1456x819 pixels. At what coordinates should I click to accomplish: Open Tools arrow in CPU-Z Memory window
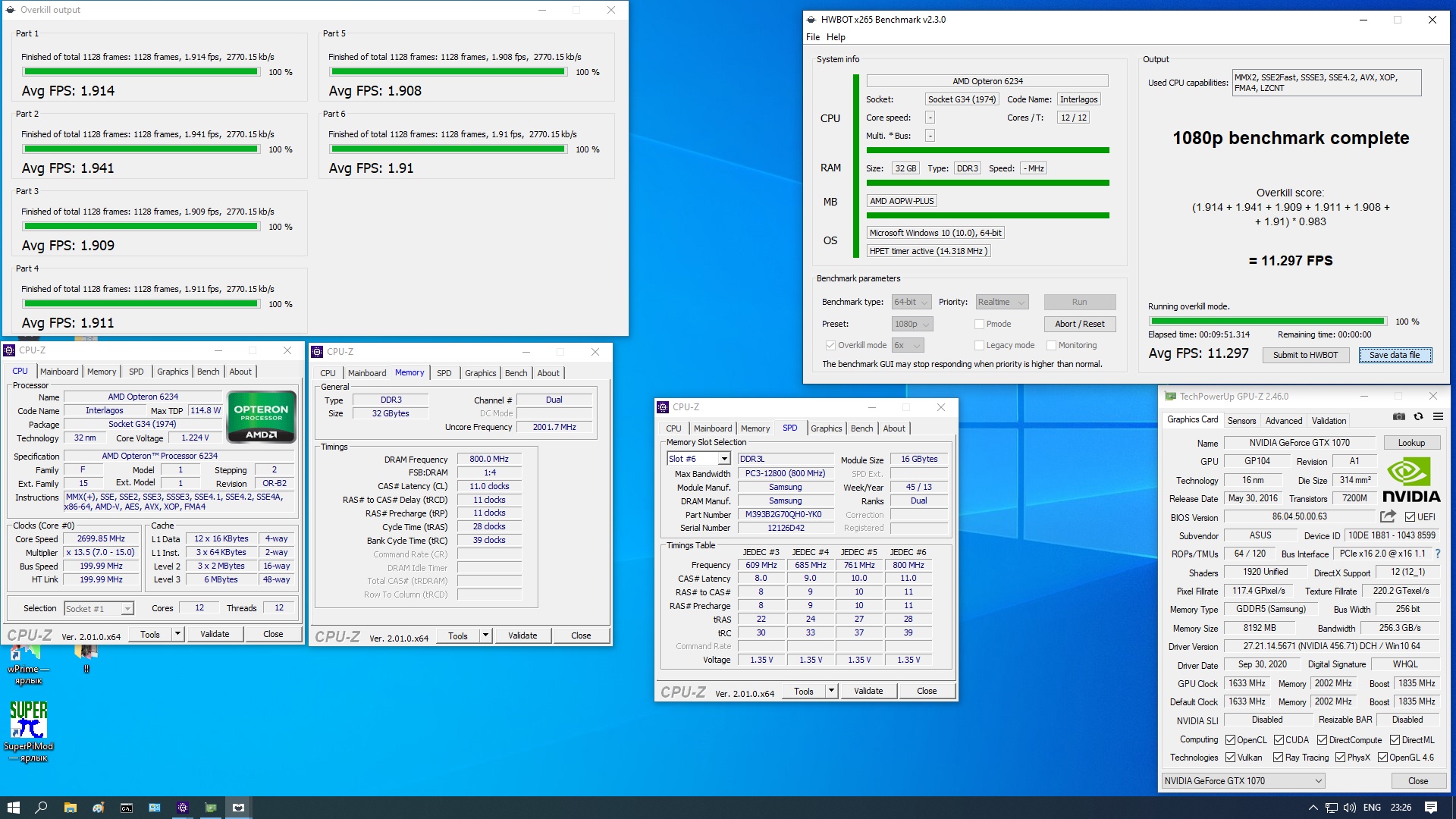(485, 635)
